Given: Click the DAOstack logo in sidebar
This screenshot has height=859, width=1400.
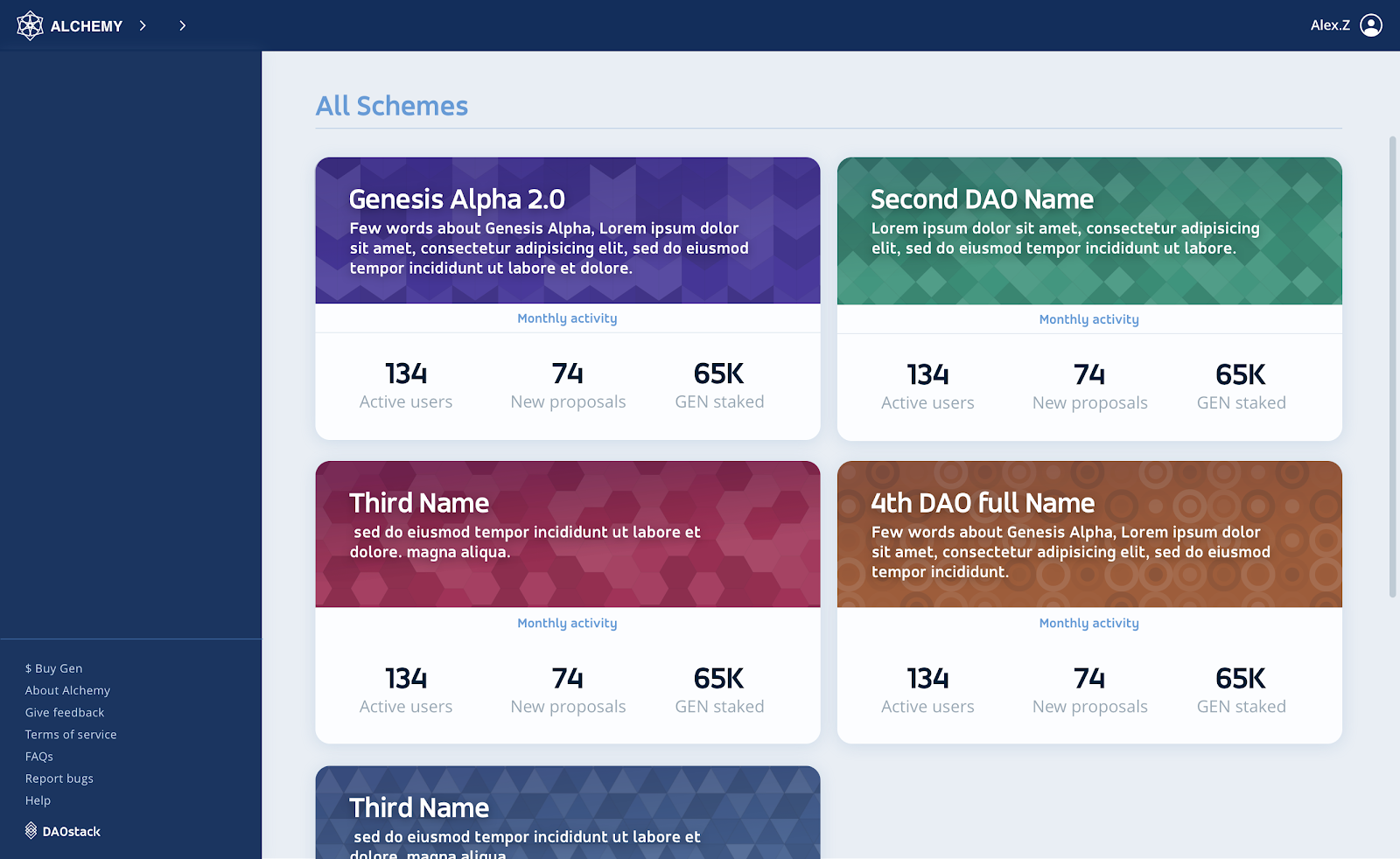Looking at the screenshot, I should pos(63,831).
